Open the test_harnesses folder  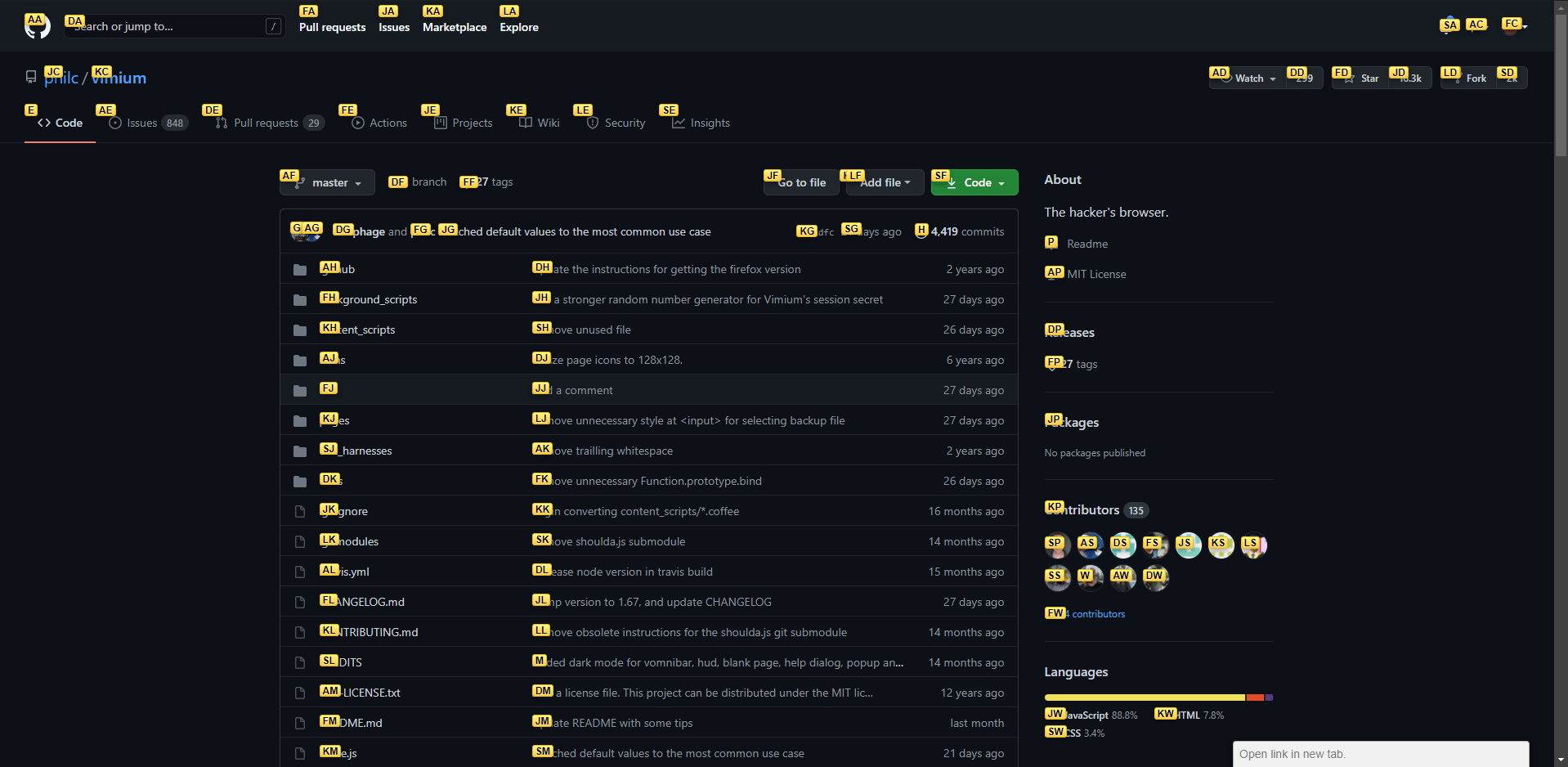356,451
